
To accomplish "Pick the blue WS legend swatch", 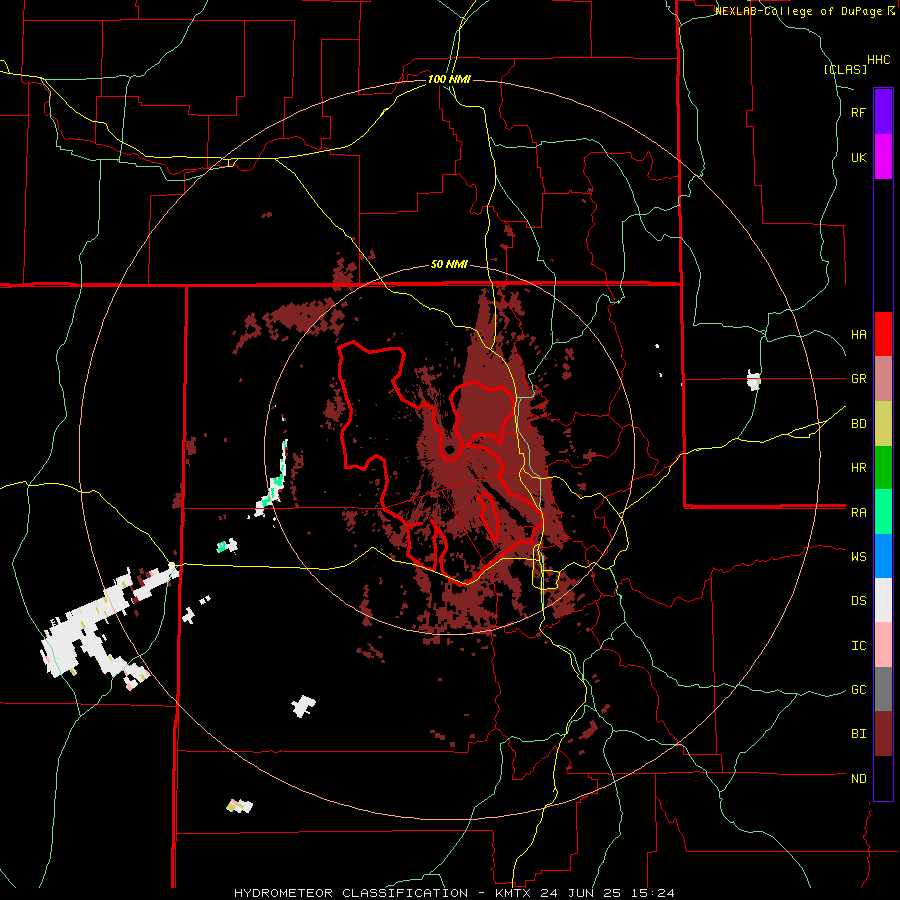I will pyautogui.click(x=883, y=556).
